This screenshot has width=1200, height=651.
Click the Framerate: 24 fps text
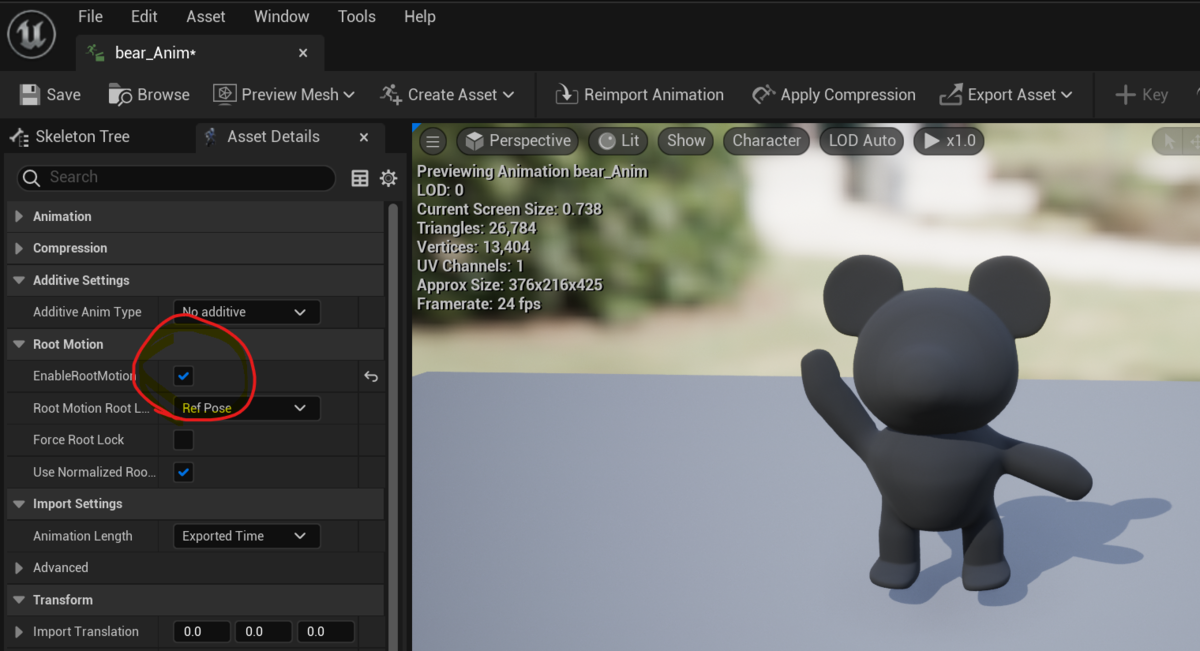pyautogui.click(x=479, y=304)
